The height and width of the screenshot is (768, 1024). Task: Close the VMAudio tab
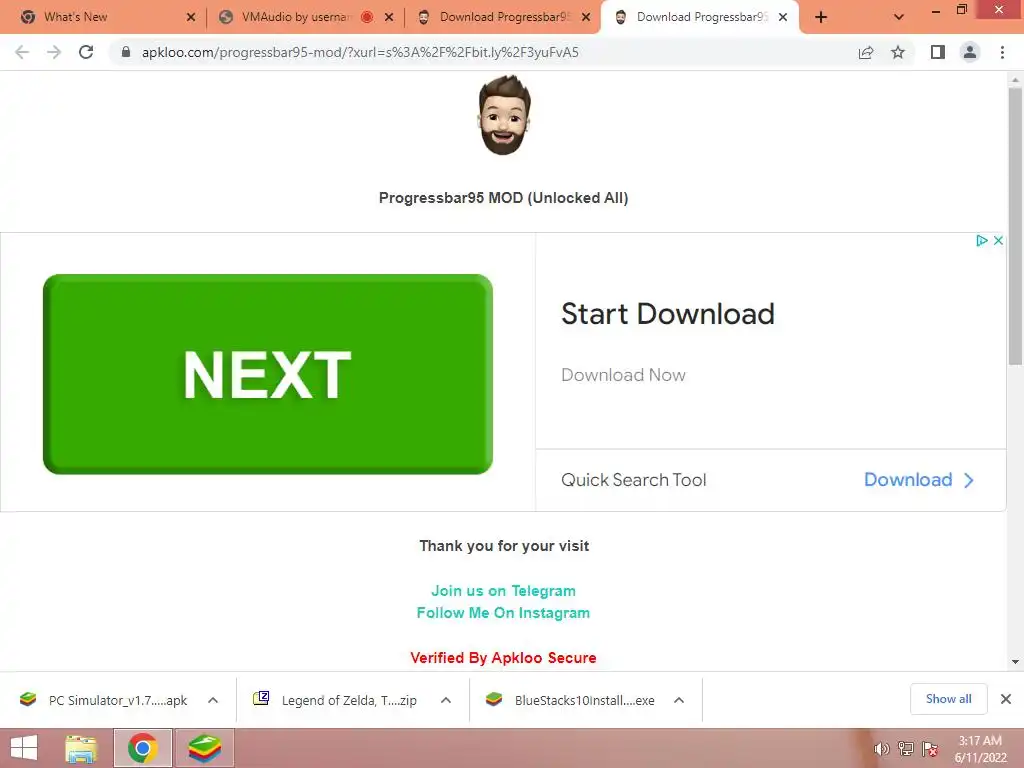coord(389,18)
